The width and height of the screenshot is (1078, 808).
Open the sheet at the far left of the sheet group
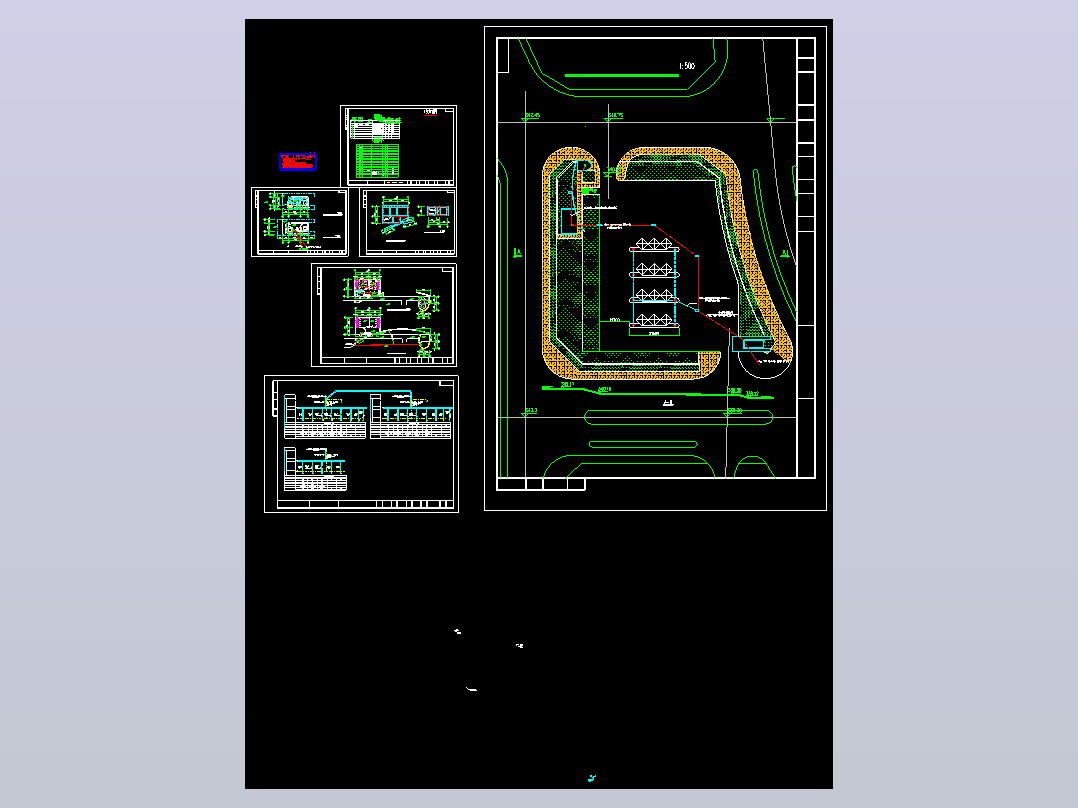pos(300,222)
